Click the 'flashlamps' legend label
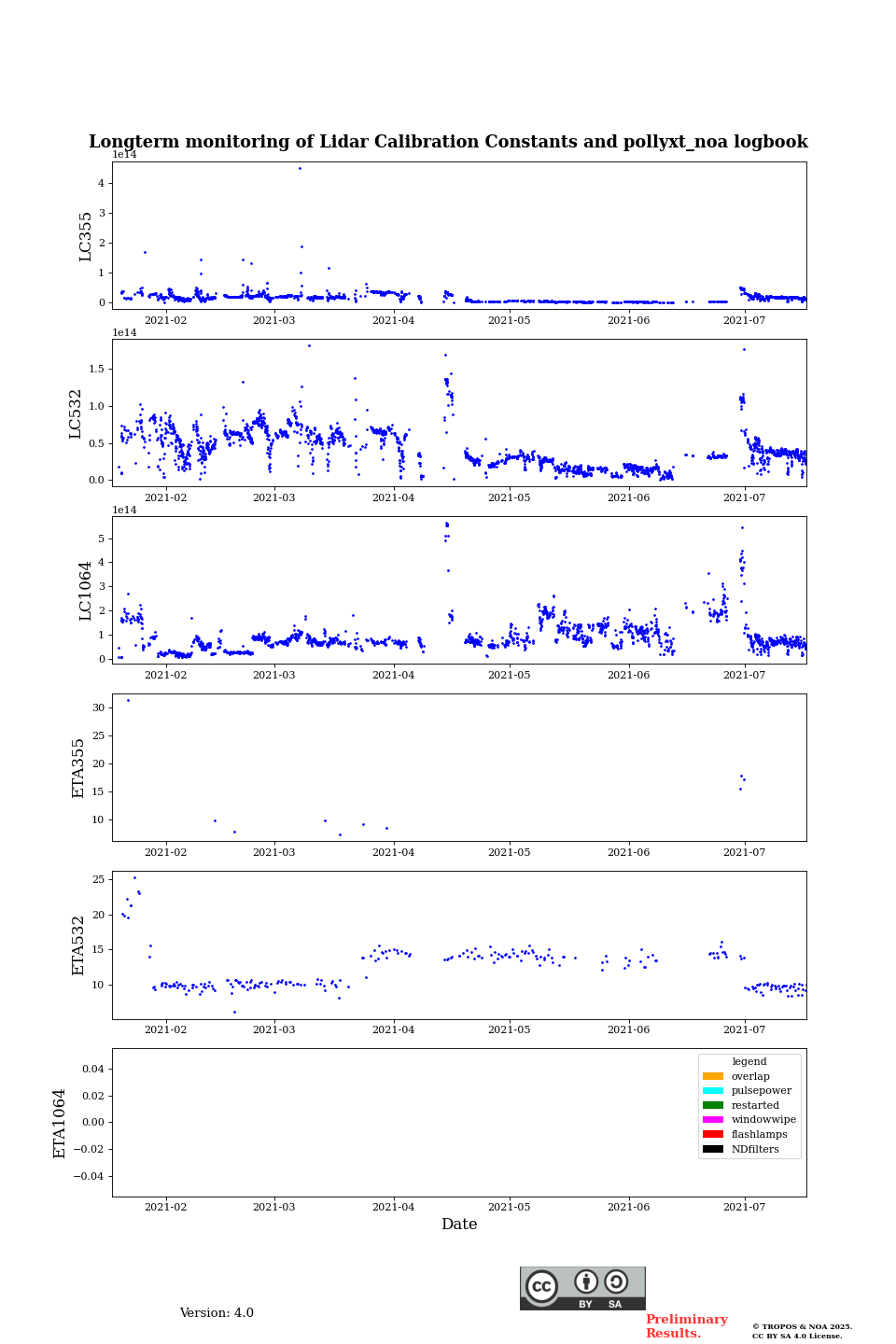 [760, 1134]
